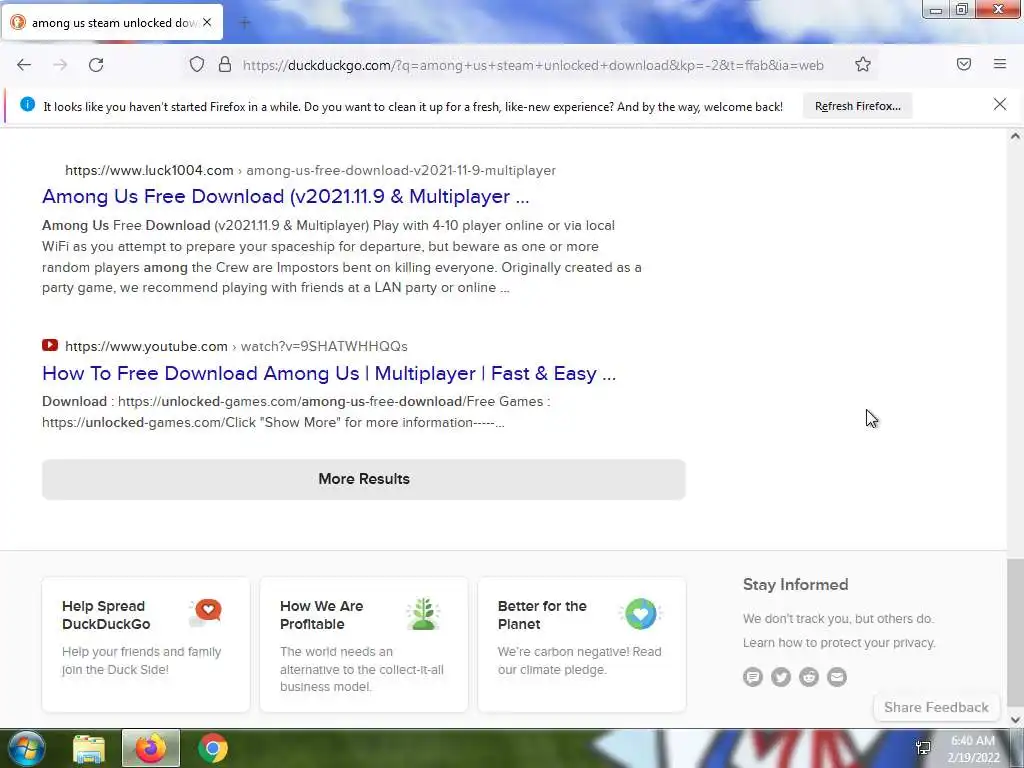Screen dimensions: 1024x768
Task: Click the heart speech bubble icon
Action: [x=206, y=613]
